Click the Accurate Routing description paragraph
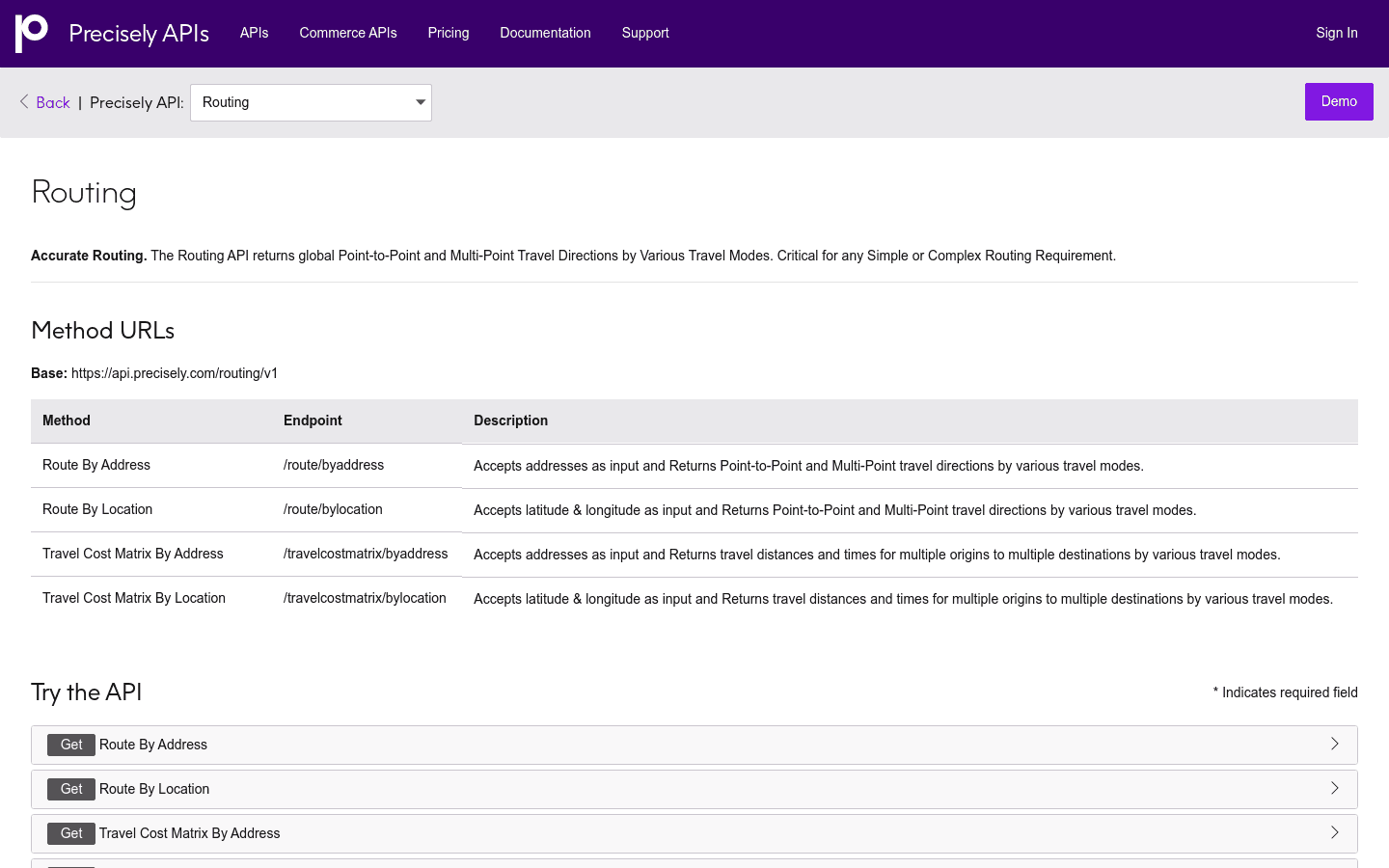Image resolution: width=1389 pixels, height=868 pixels. 573,256
